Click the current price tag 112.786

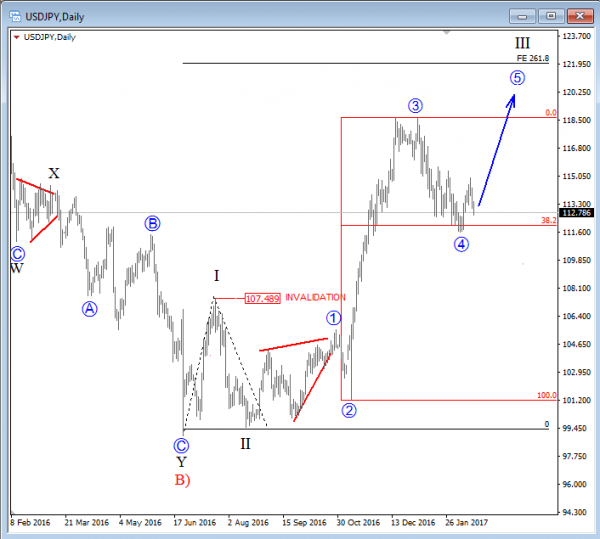pos(579,213)
